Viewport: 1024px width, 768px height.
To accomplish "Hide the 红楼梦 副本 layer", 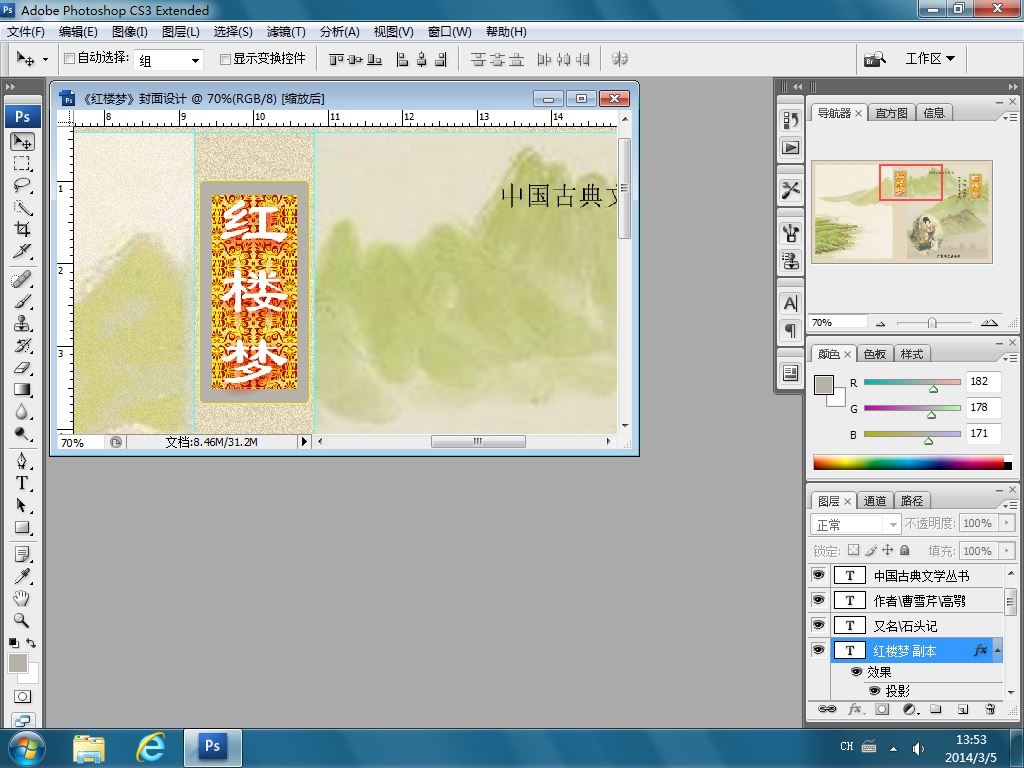I will coord(818,650).
